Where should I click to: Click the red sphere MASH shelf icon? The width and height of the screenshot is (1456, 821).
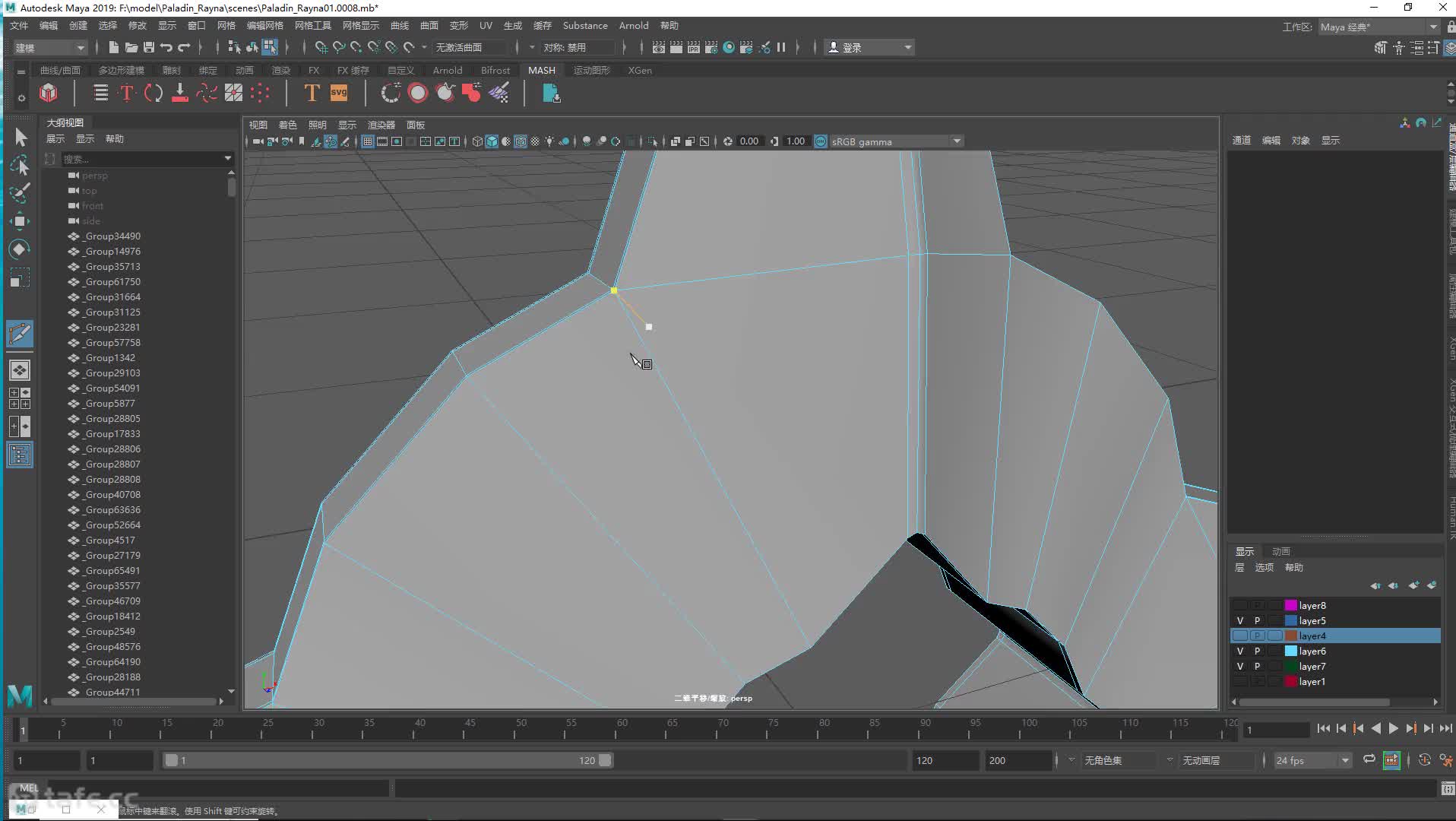tap(417, 93)
